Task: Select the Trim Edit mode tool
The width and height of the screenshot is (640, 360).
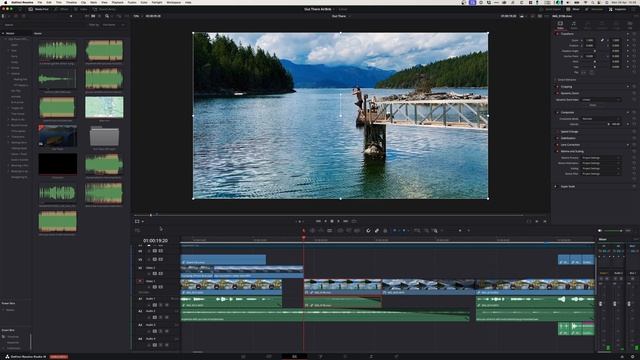Action: coord(312,231)
